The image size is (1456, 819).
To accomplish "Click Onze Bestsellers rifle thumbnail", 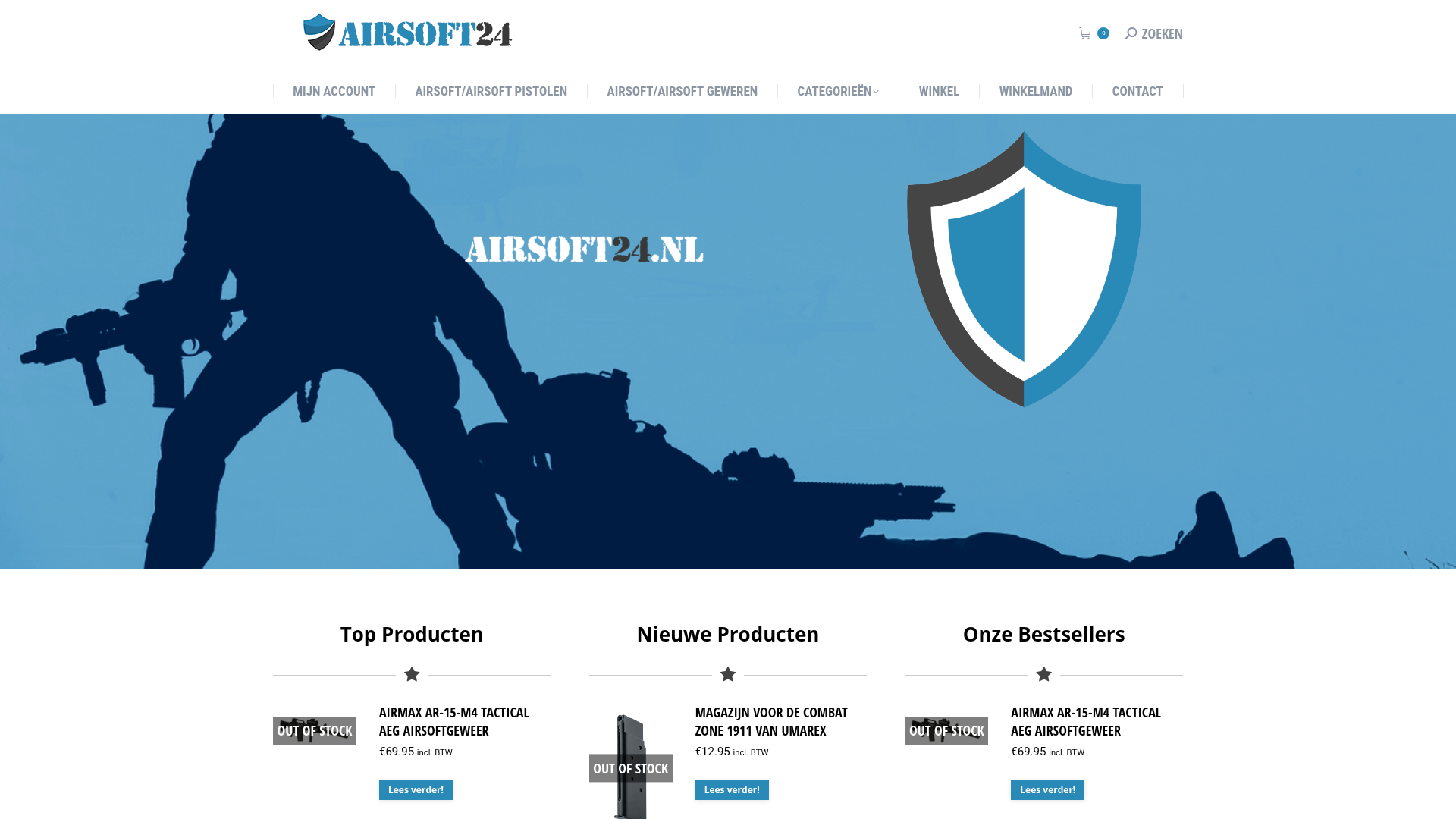I will (946, 731).
